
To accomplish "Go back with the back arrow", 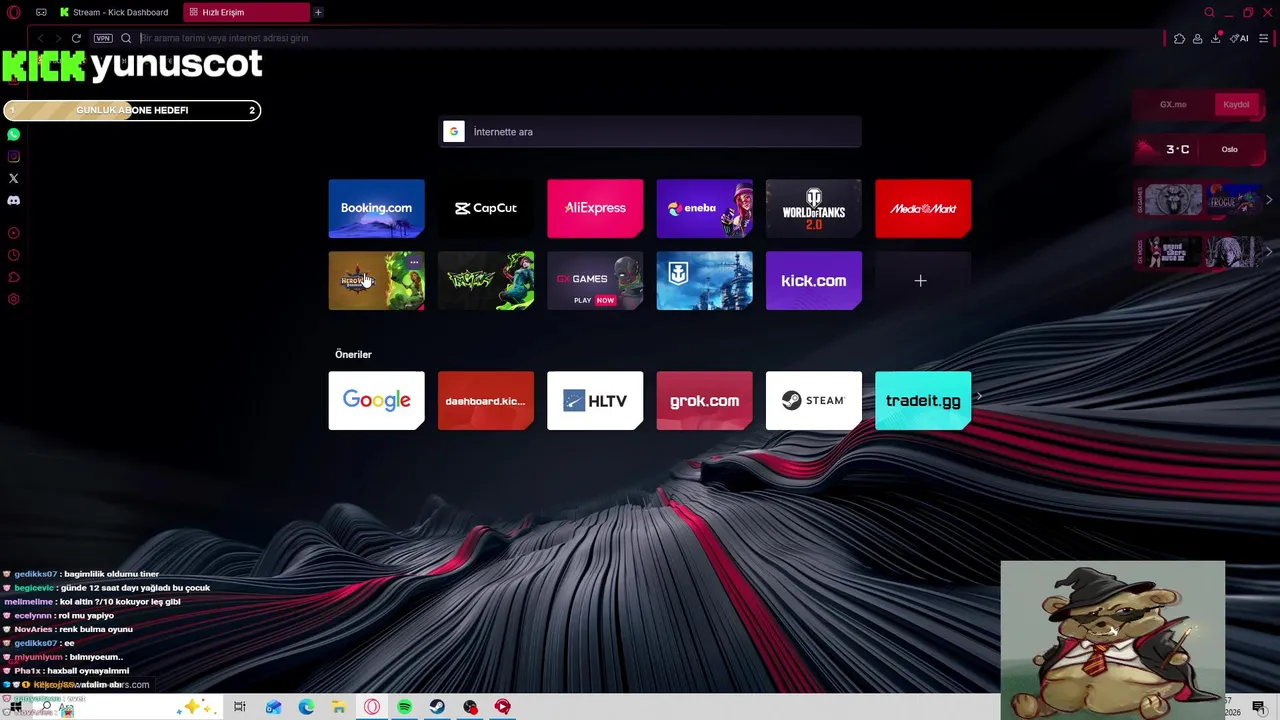I will (40, 38).
